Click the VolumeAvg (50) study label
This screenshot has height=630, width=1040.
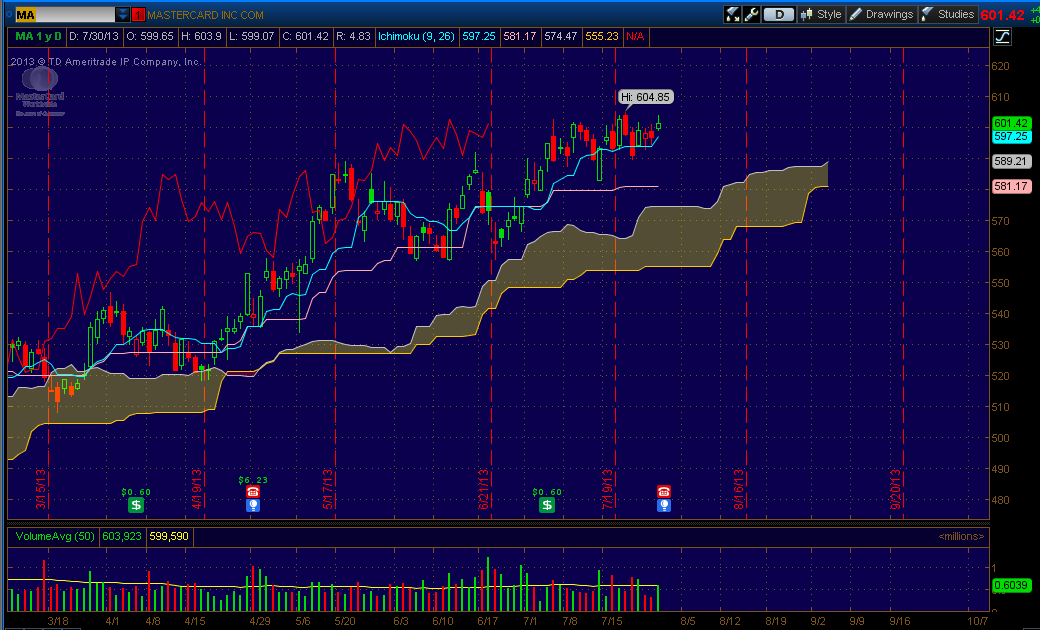[55, 536]
